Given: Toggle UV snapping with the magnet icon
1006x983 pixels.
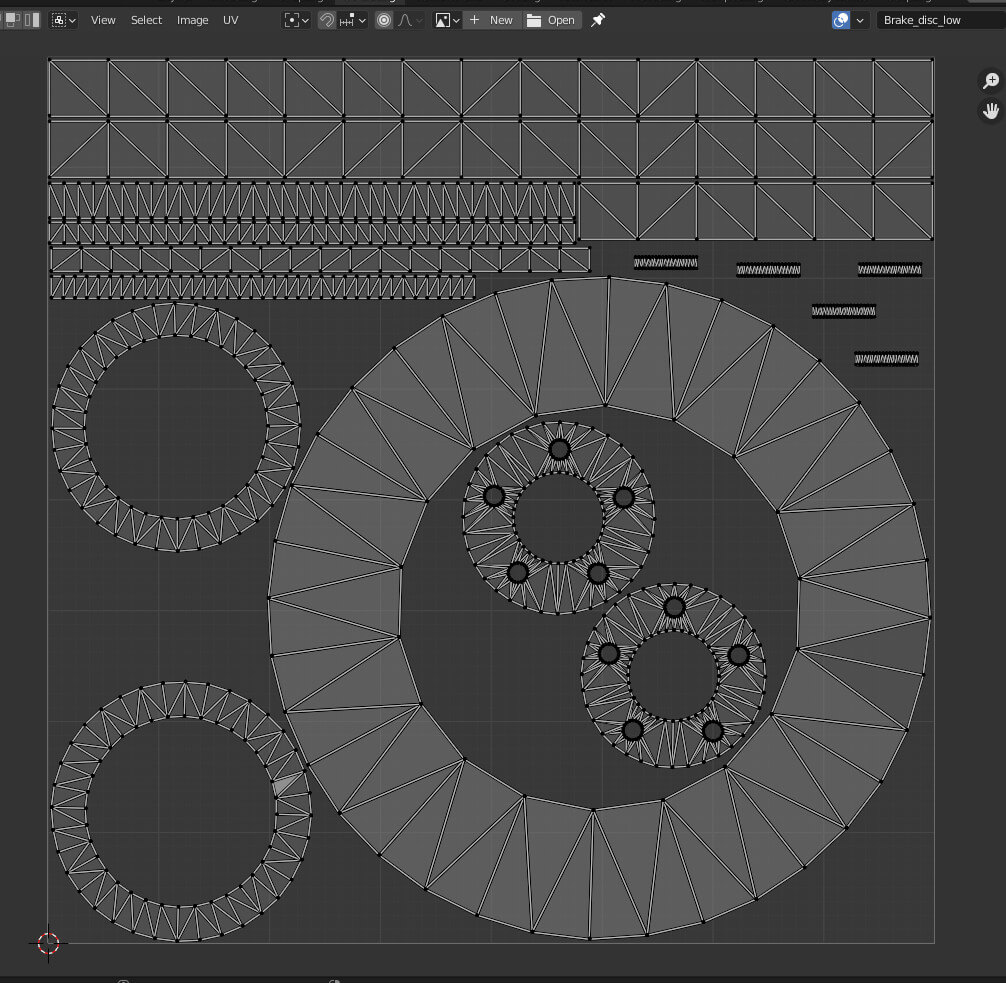Looking at the screenshot, I should pyautogui.click(x=327, y=20).
